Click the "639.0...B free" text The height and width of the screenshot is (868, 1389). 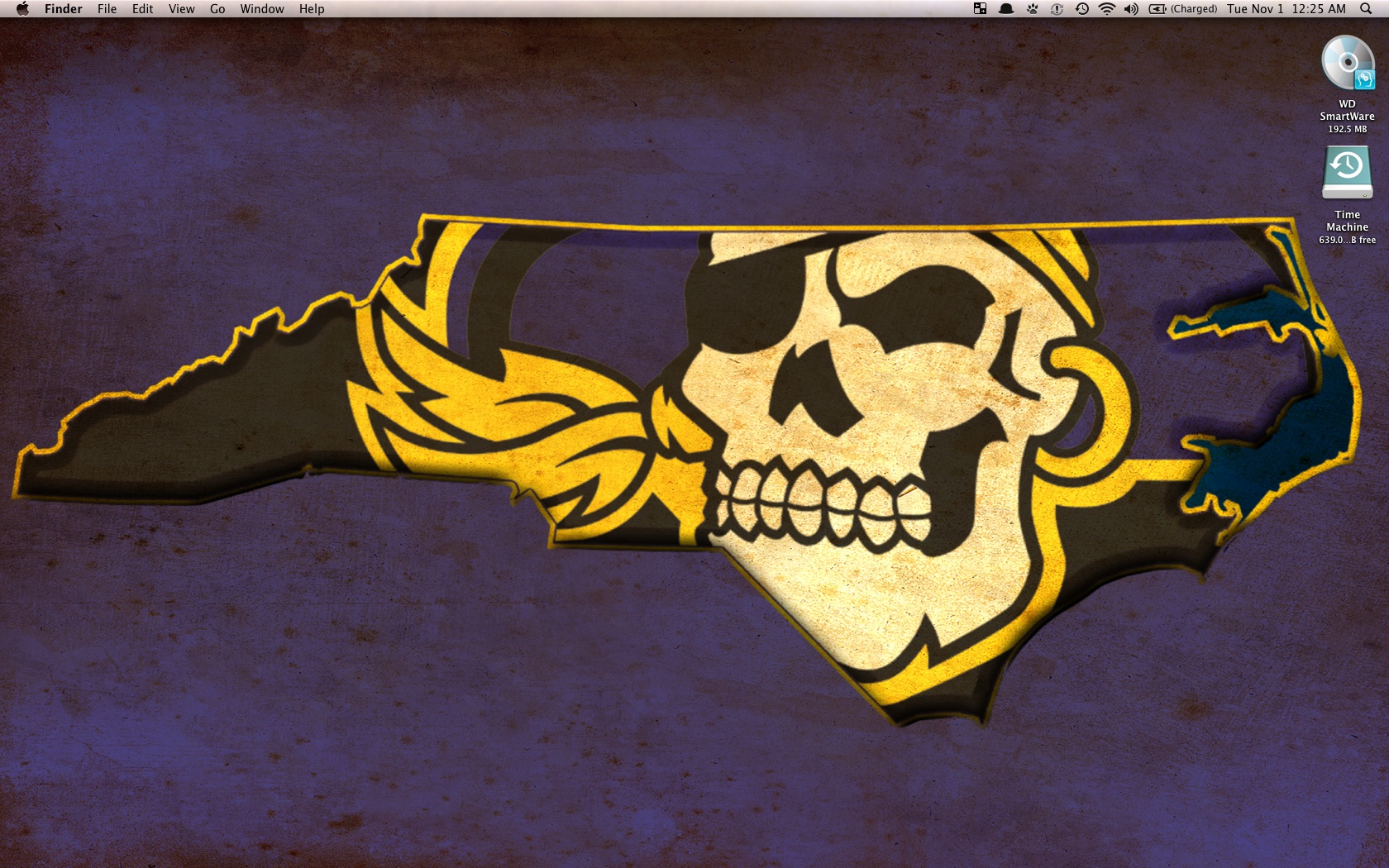pyautogui.click(x=1348, y=240)
